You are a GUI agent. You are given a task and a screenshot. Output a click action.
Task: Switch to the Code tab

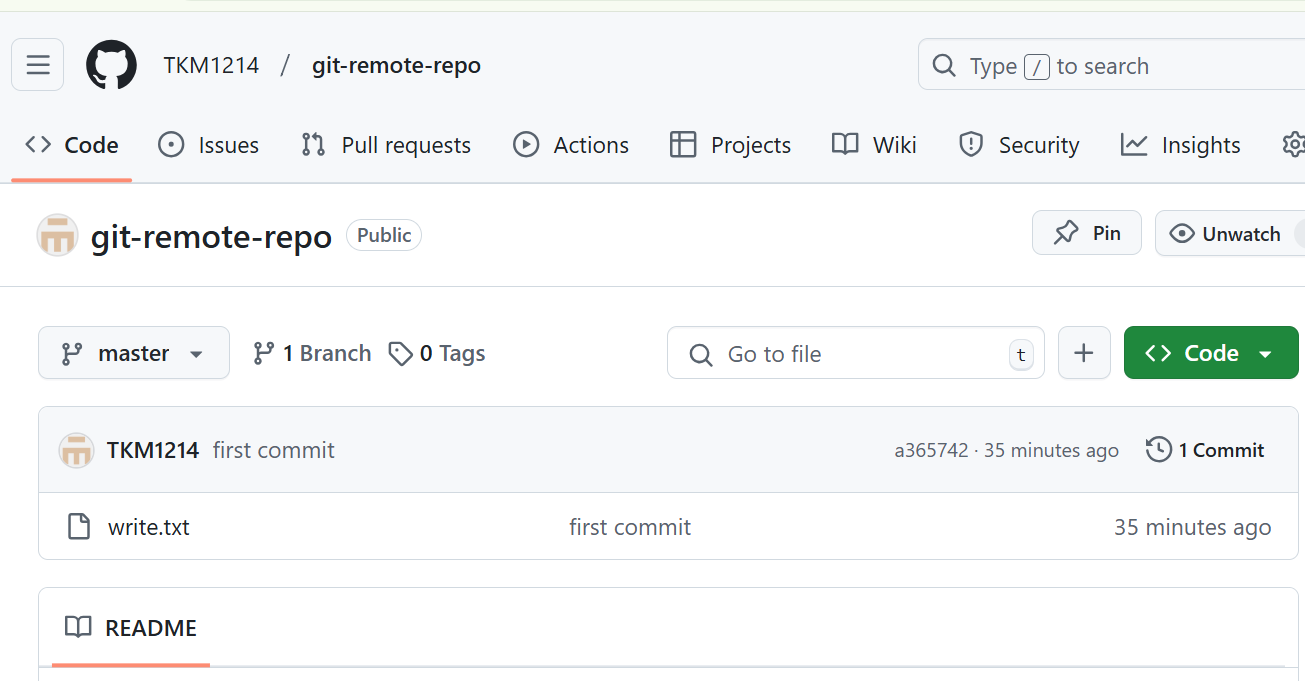coord(72,145)
